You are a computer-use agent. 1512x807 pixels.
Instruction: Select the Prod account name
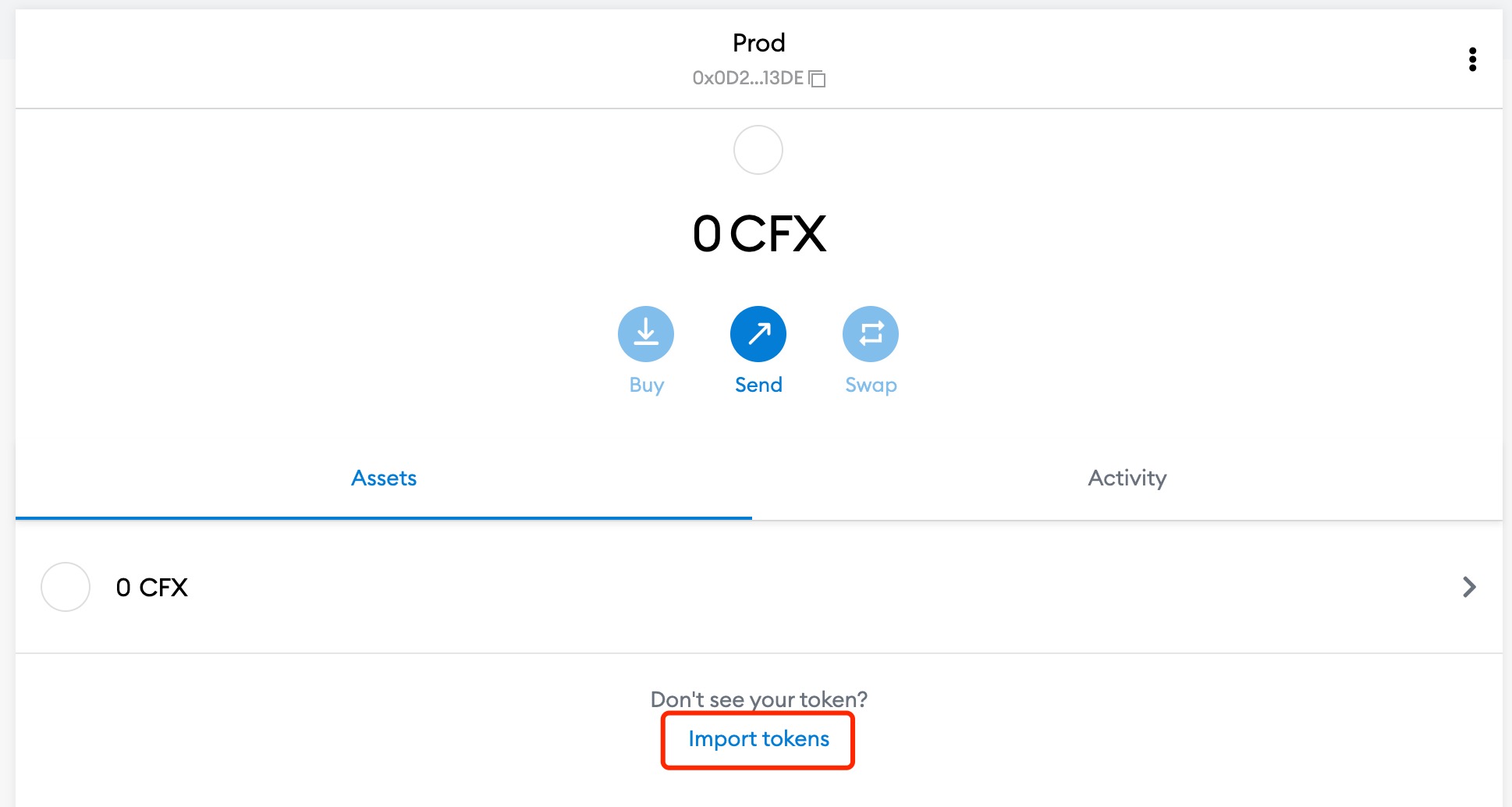[x=758, y=43]
